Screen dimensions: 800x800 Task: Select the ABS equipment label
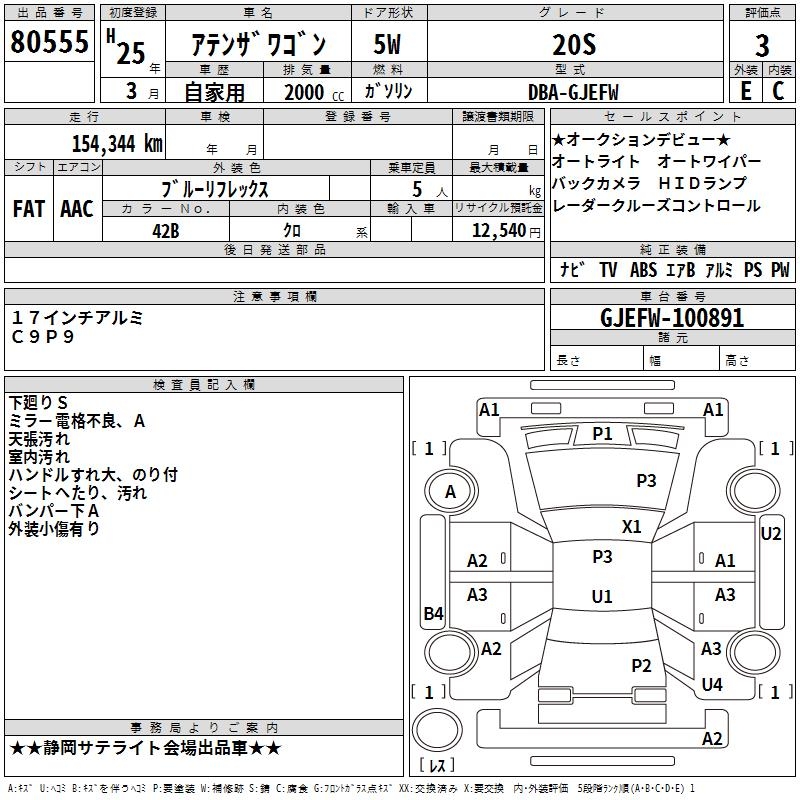point(643,270)
